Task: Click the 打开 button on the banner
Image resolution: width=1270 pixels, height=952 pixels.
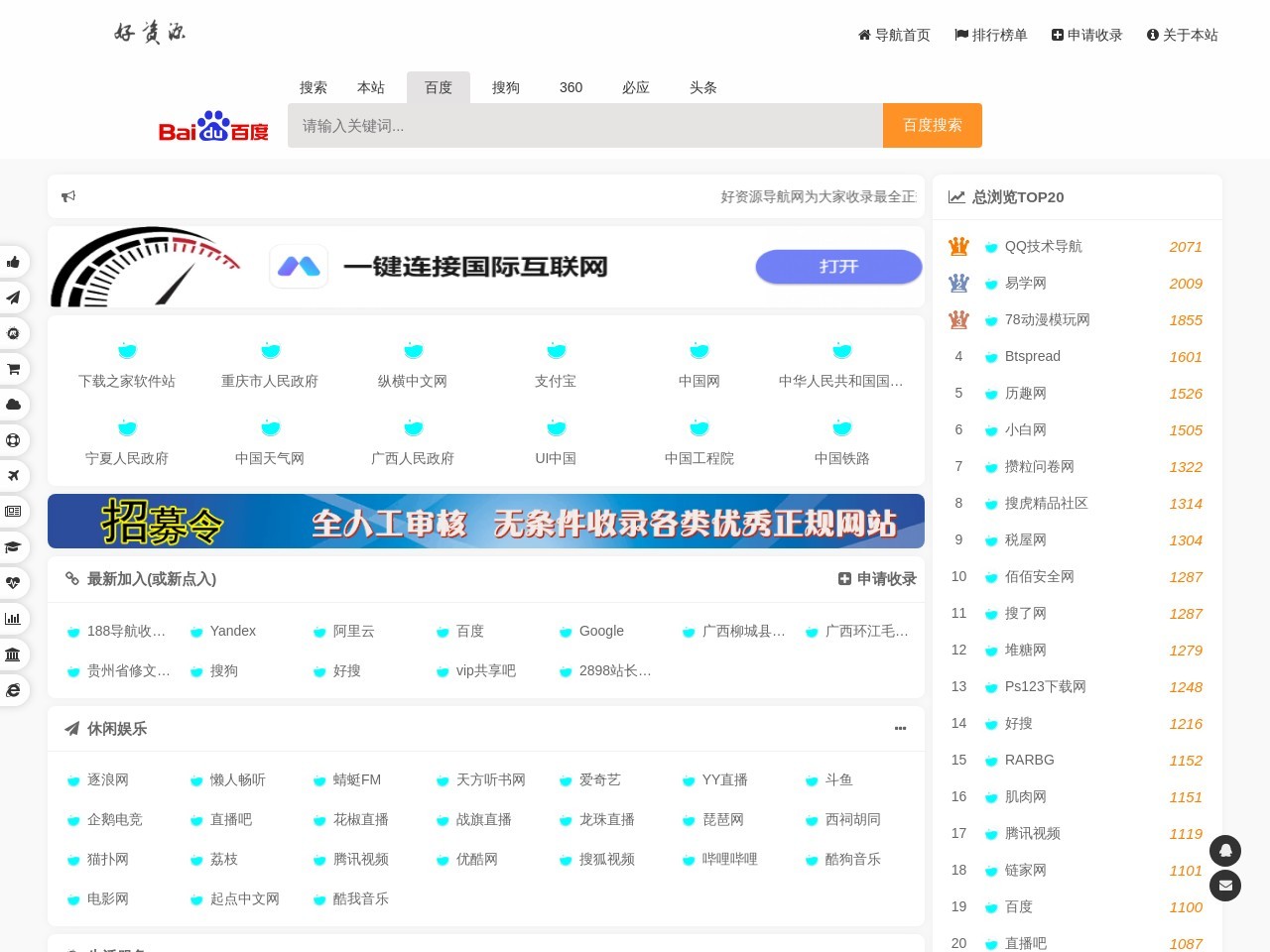Action: (x=838, y=267)
